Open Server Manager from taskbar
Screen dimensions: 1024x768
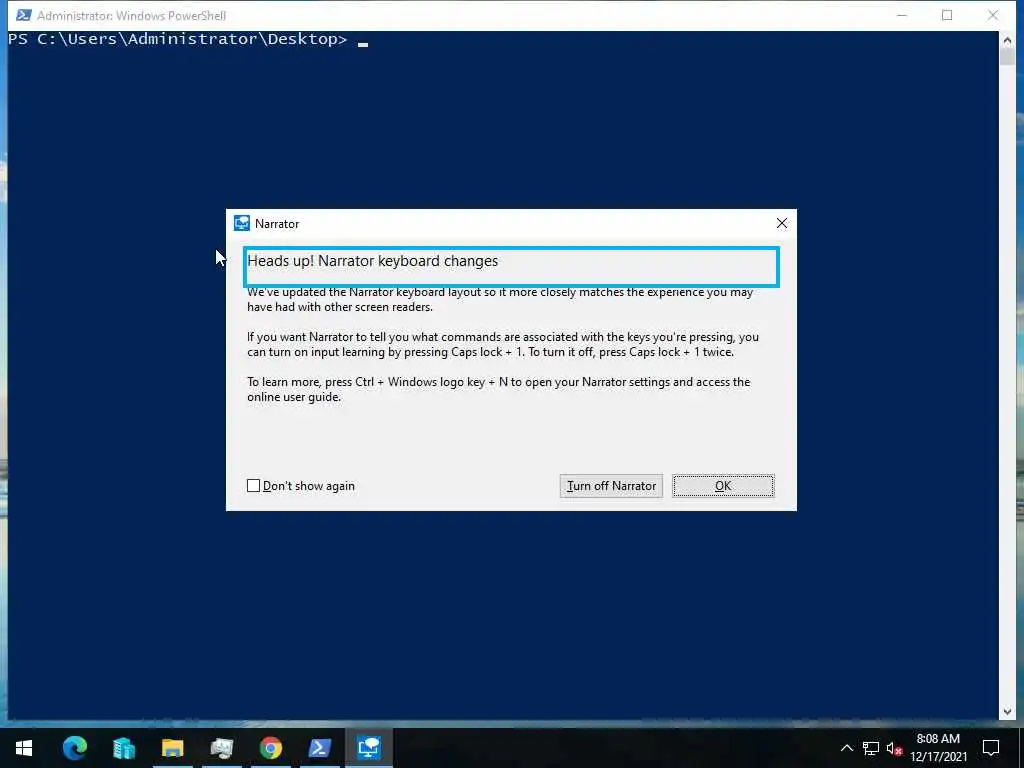coord(123,748)
